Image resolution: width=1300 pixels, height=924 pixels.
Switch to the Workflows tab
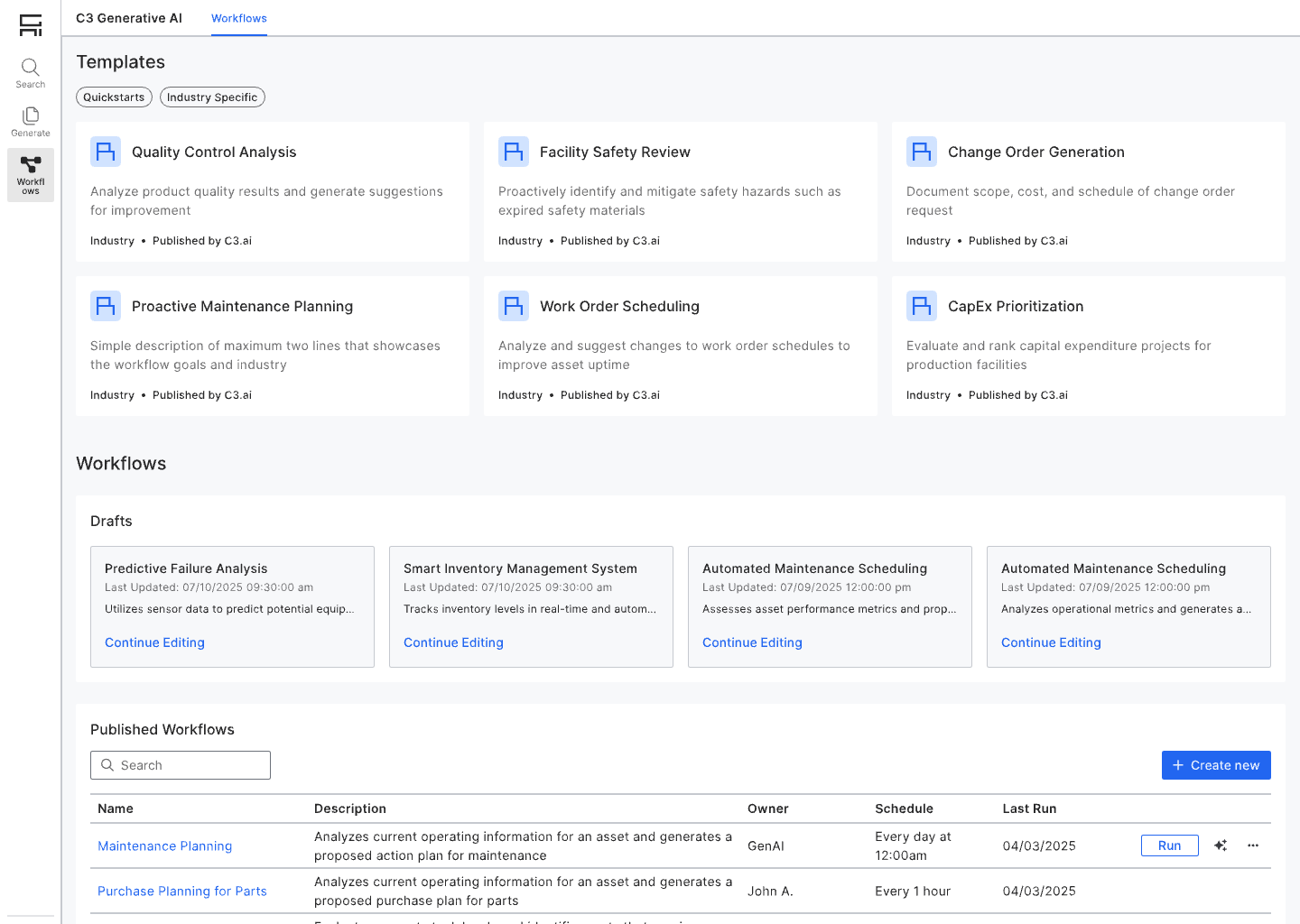239,18
